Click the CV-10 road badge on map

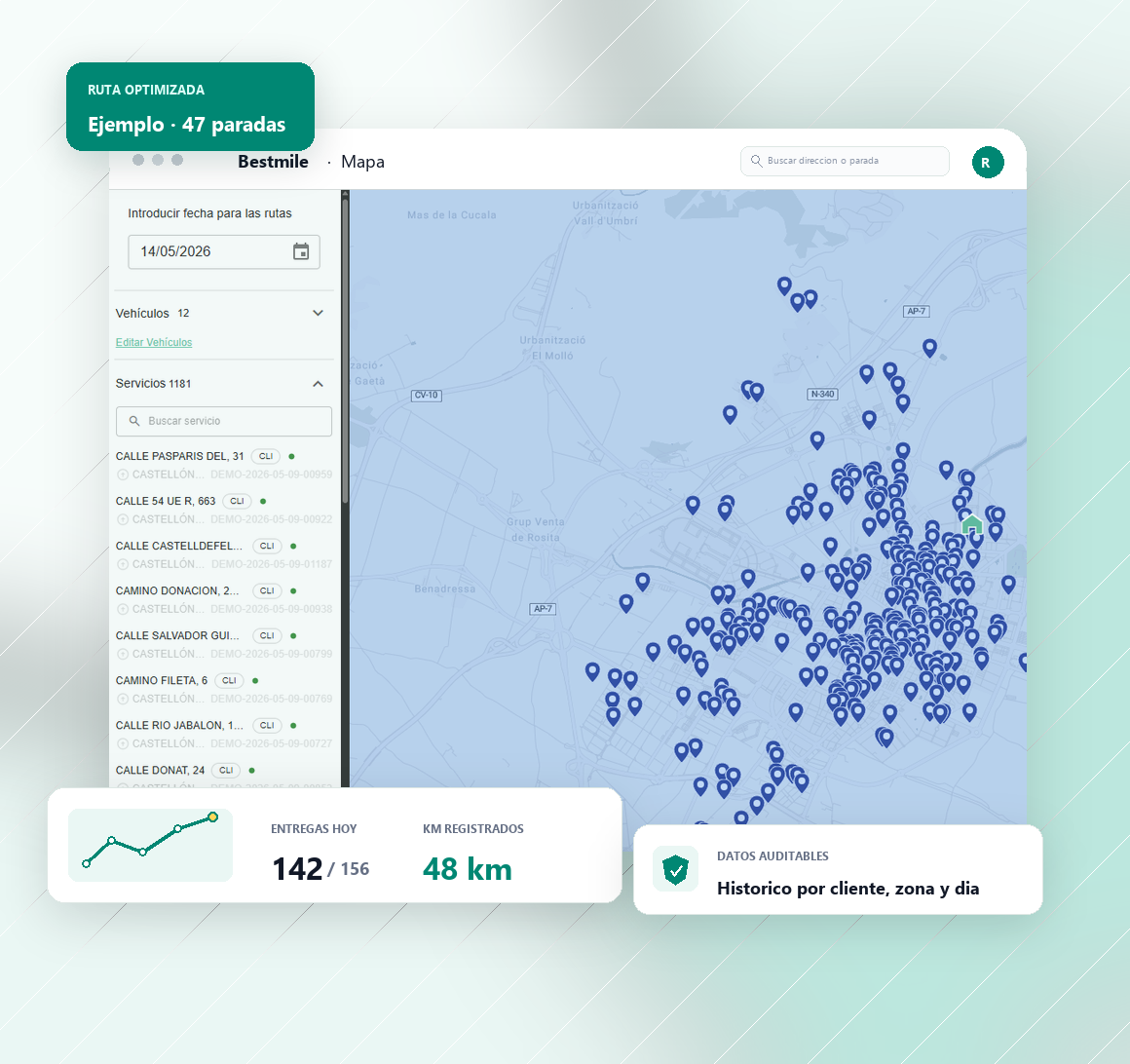point(426,395)
